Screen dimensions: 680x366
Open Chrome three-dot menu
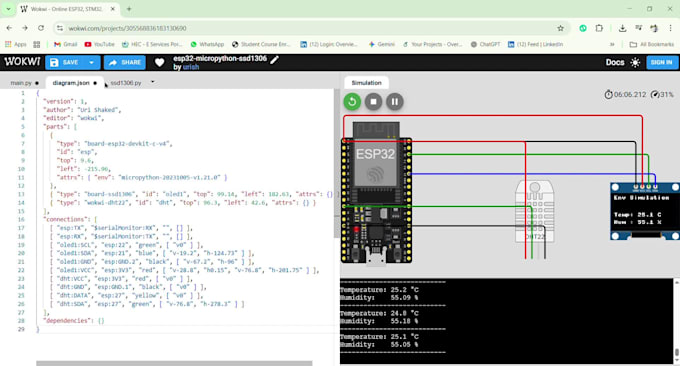pos(670,28)
